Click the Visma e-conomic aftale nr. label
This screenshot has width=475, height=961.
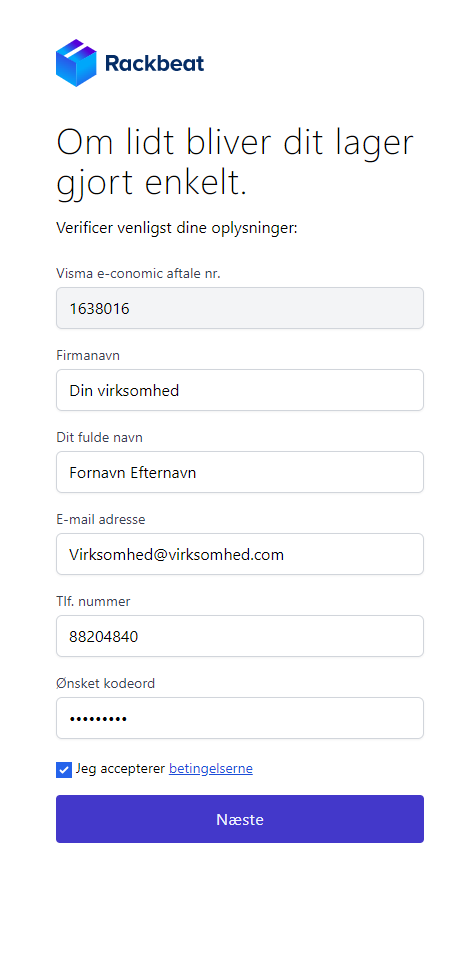[x=138, y=273]
